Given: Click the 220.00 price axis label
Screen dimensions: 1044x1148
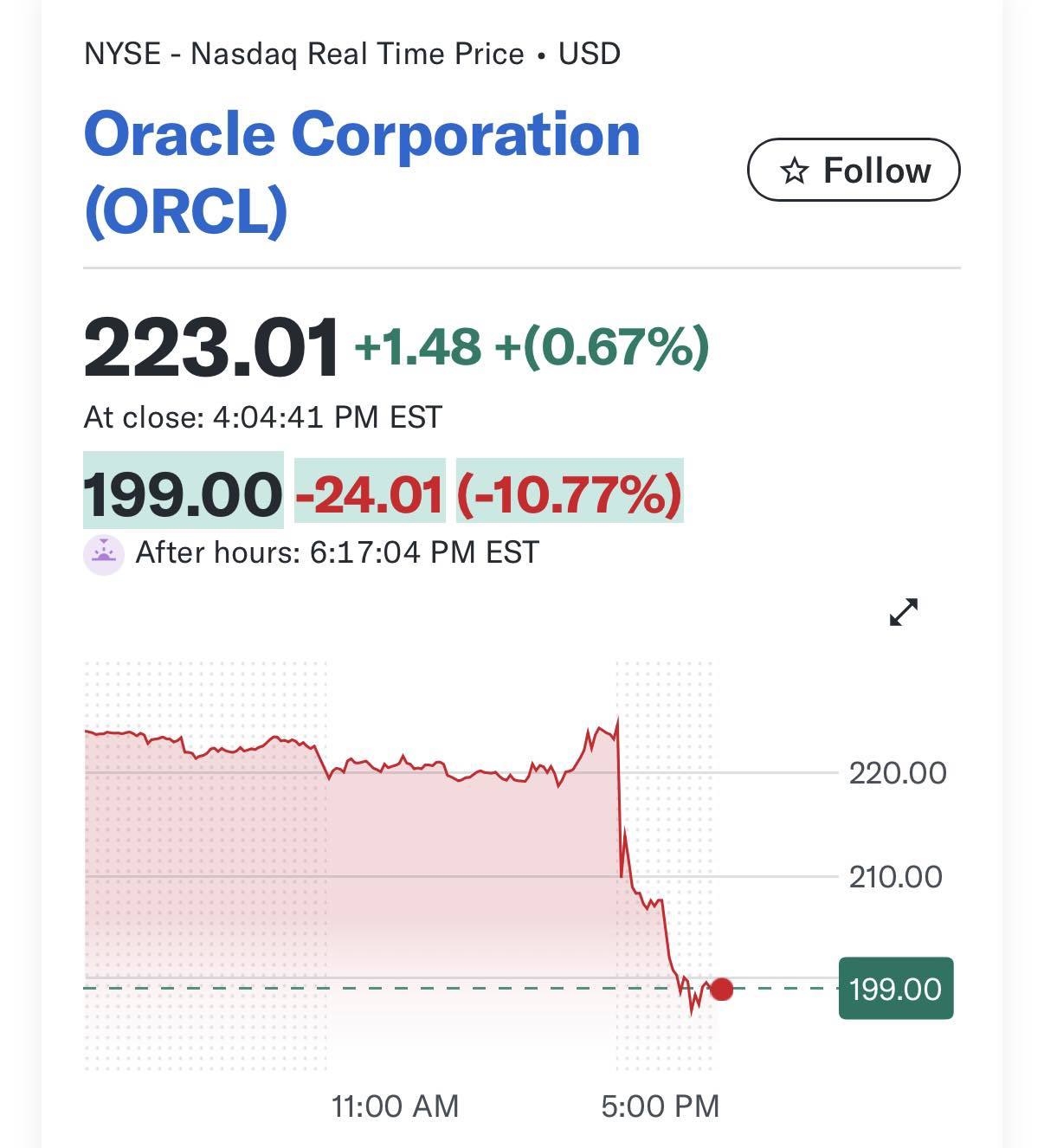Looking at the screenshot, I should tap(898, 772).
